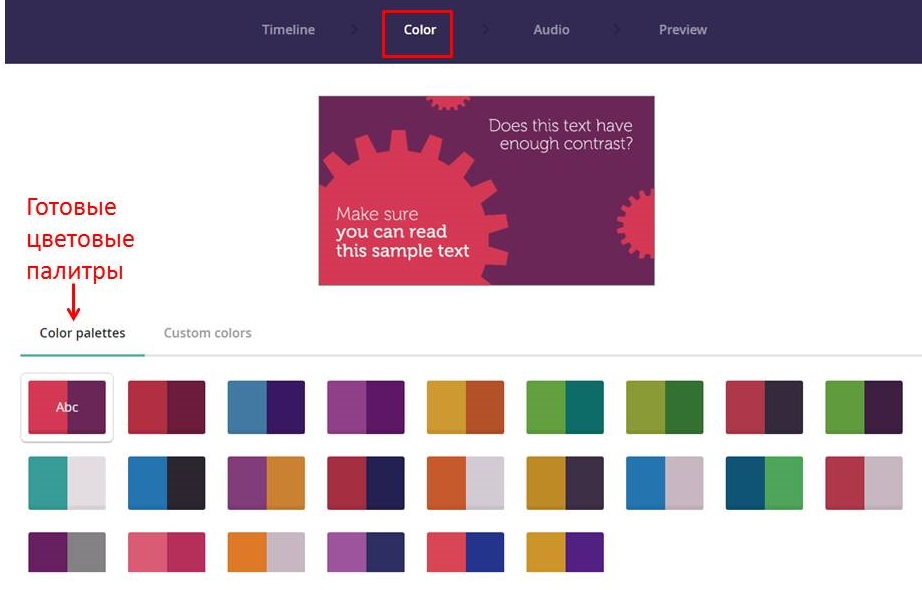Pick the purple and orange palette
The width and height of the screenshot is (922, 590).
(x=266, y=483)
